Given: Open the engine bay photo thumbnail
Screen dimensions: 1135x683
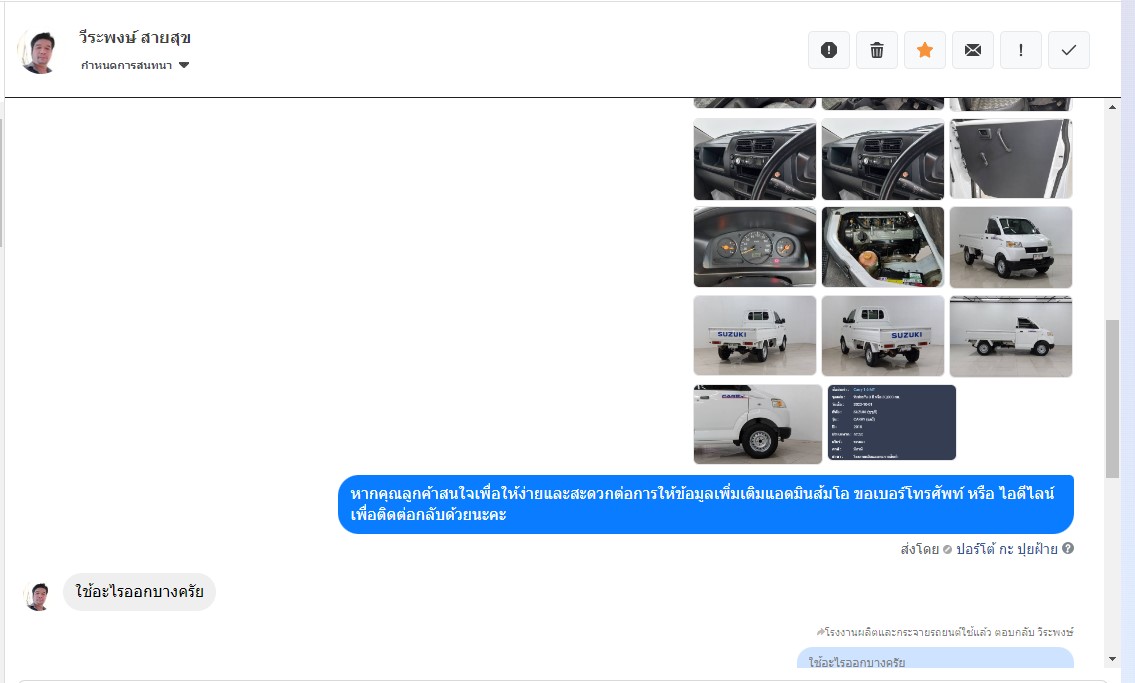Looking at the screenshot, I should tap(883, 247).
